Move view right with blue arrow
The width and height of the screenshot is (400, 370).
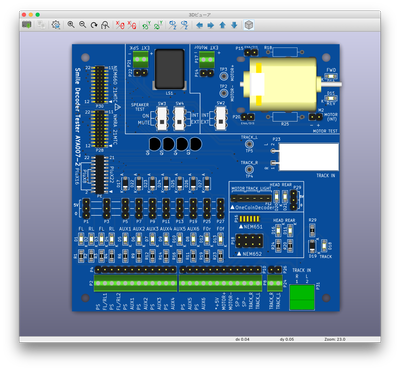[x=211, y=25]
